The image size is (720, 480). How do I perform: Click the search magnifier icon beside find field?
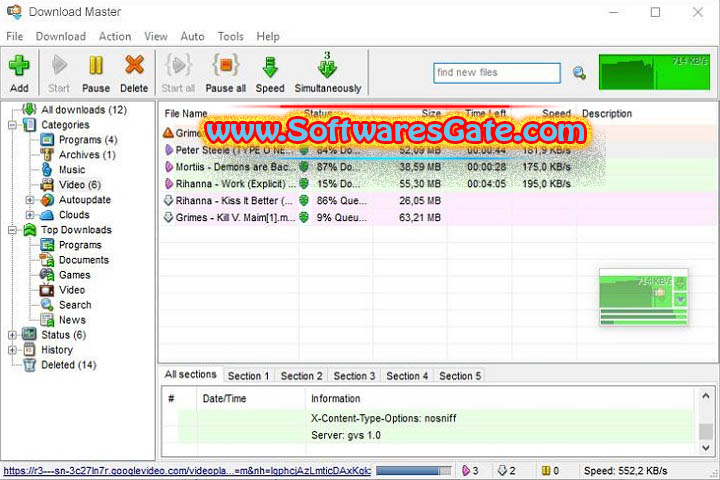pyautogui.click(x=579, y=73)
